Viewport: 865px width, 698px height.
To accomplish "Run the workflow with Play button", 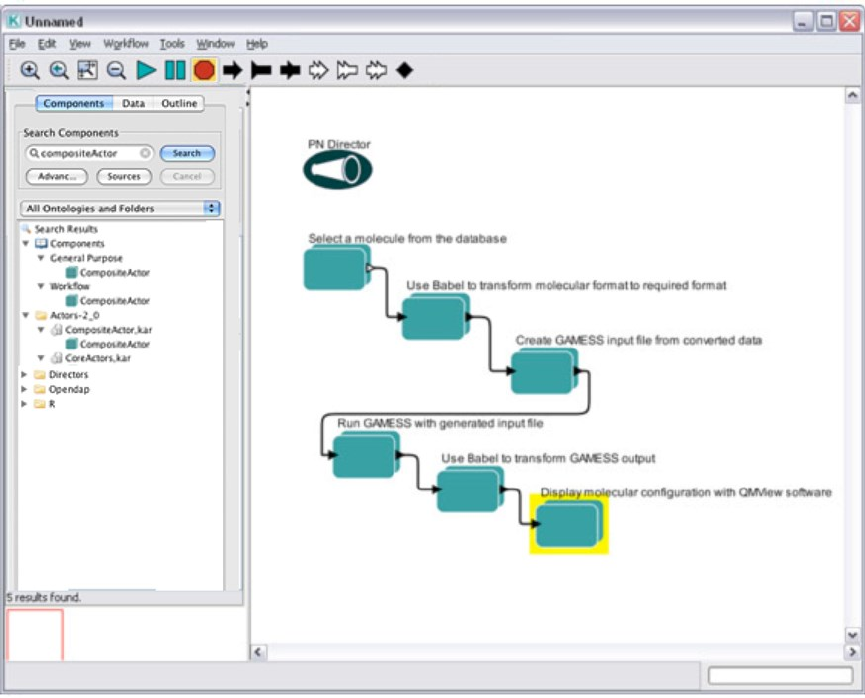I will click(146, 70).
